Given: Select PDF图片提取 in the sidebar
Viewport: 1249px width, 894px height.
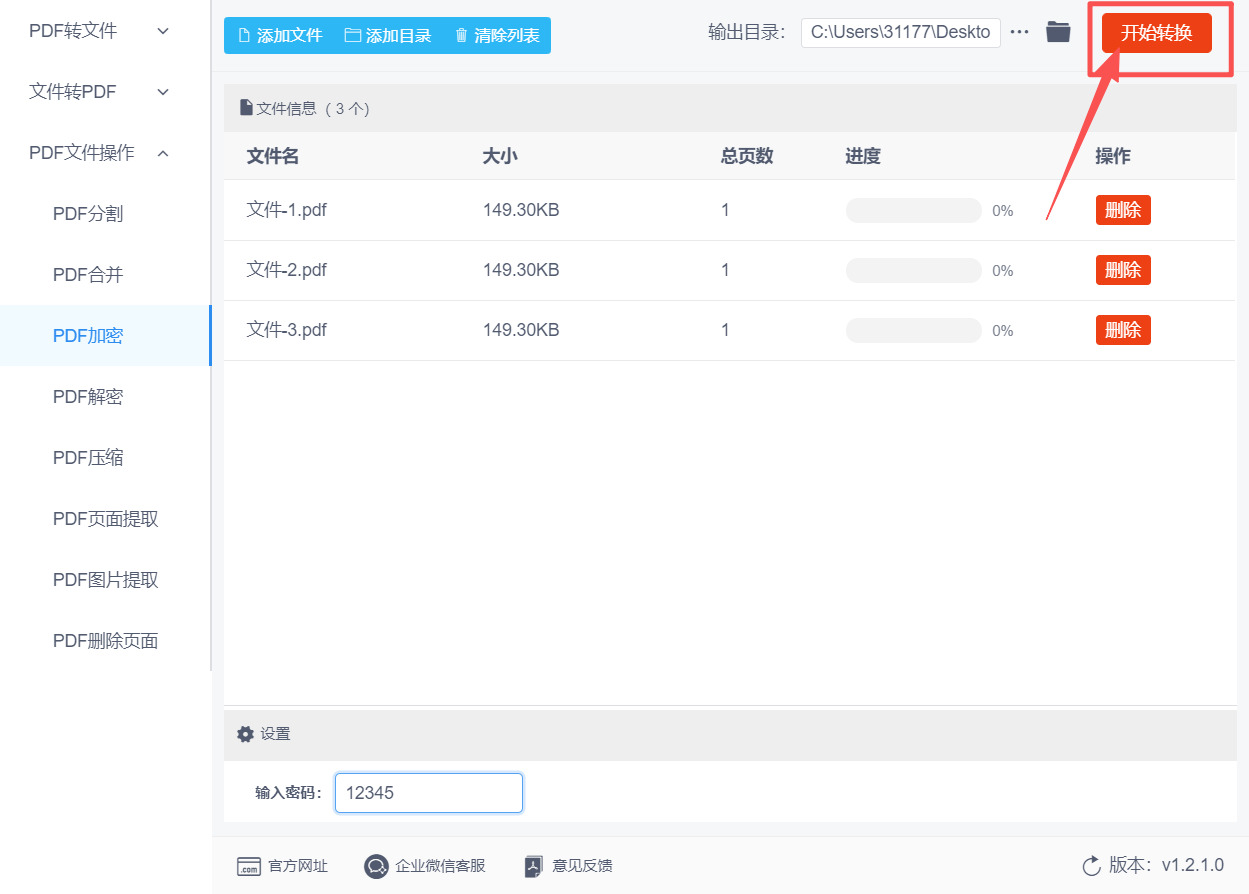Looking at the screenshot, I should 105,580.
